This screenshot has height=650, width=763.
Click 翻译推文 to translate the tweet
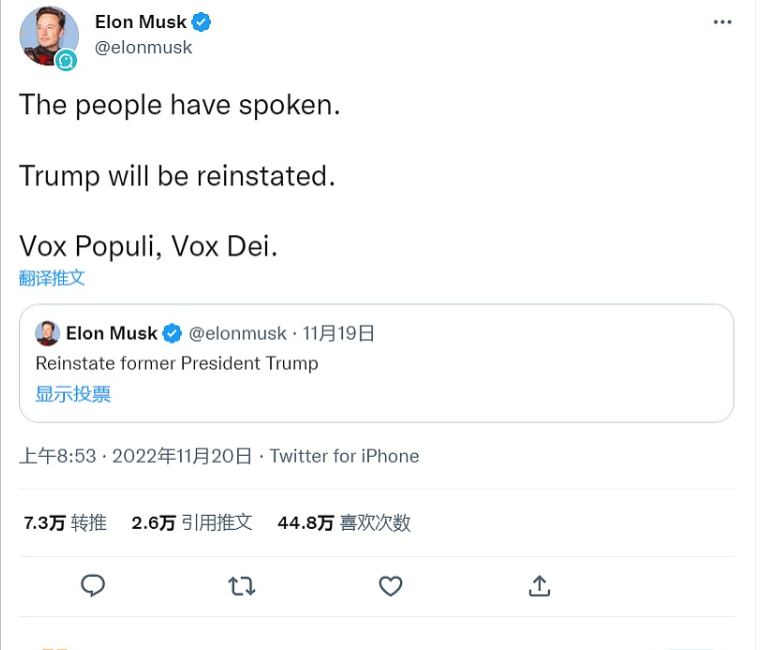(52, 278)
